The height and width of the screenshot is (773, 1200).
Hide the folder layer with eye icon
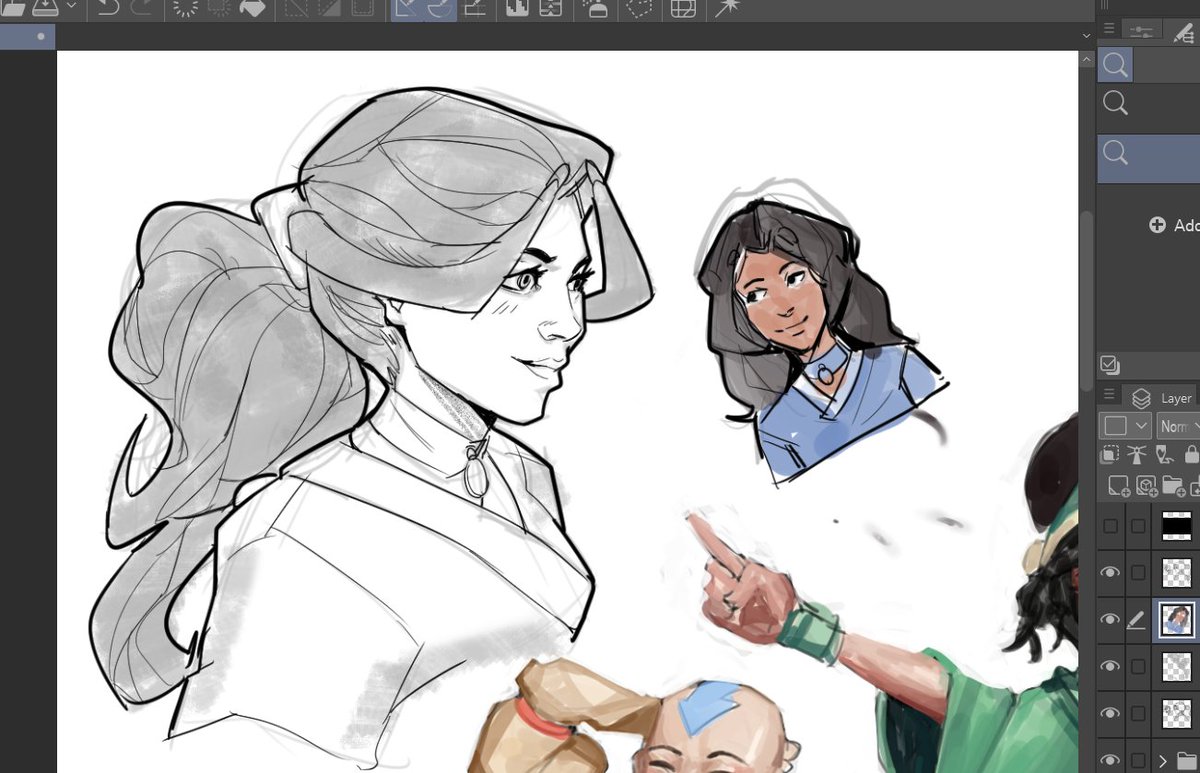[1109, 759]
